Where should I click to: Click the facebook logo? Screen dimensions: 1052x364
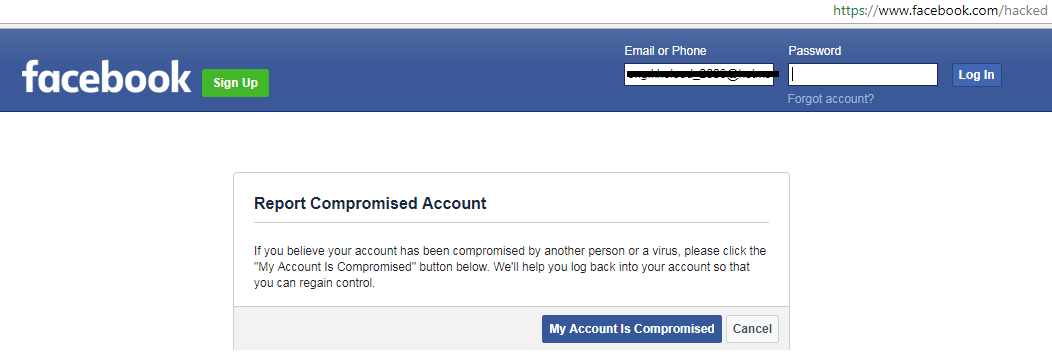(106, 76)
